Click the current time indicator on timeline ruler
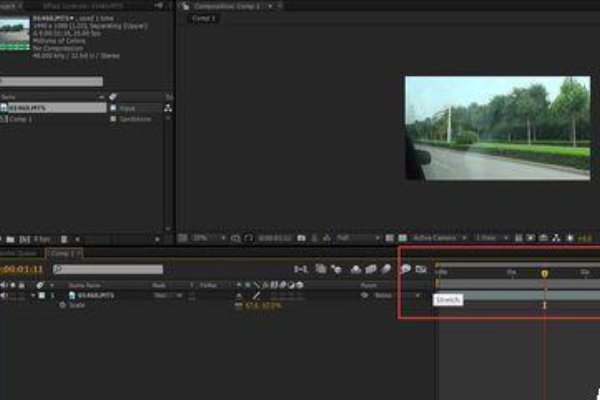600x400 pixels. click(x=544, y=273)
